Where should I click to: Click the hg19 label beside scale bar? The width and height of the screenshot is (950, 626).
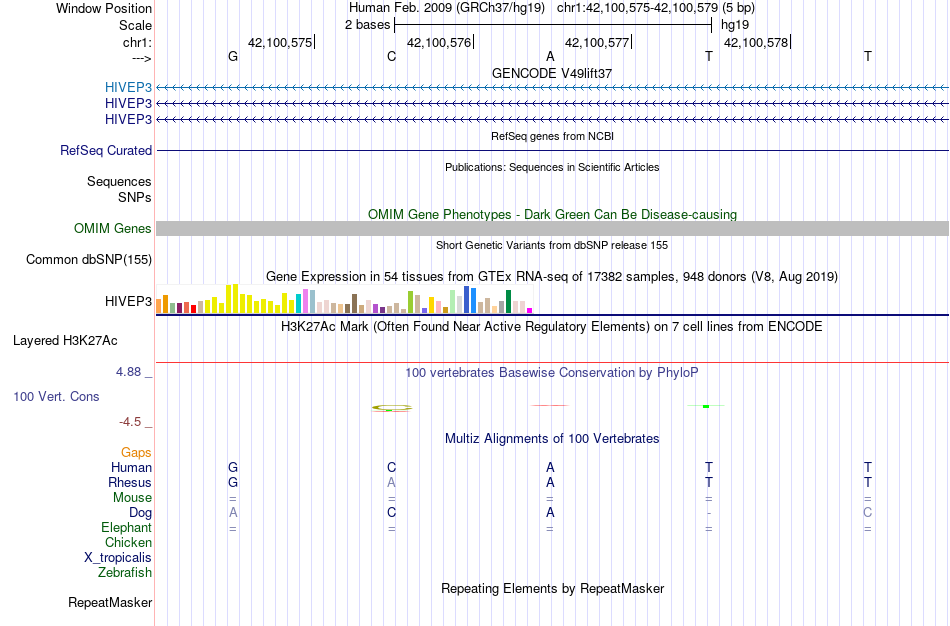coord(735,25)
